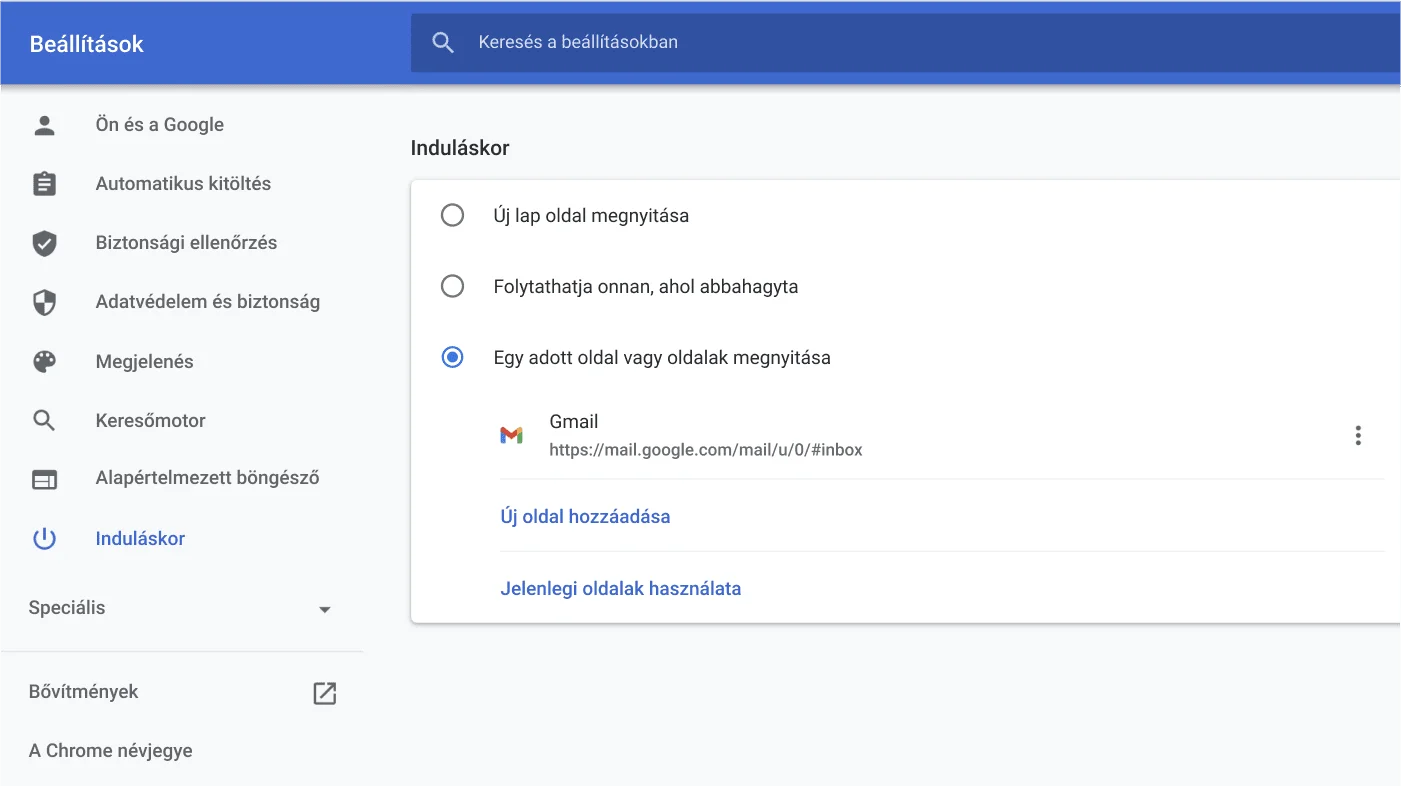This screenshot has width=1401, height=786.
Task: Select Egy adott oldal vagy oldalak megnyitása
Action: coord(453,357)
